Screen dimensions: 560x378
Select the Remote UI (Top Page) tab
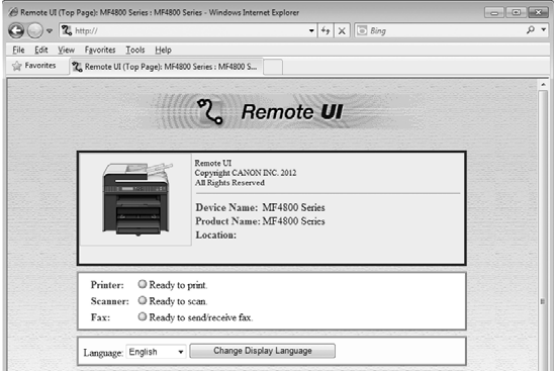[166, 67]
